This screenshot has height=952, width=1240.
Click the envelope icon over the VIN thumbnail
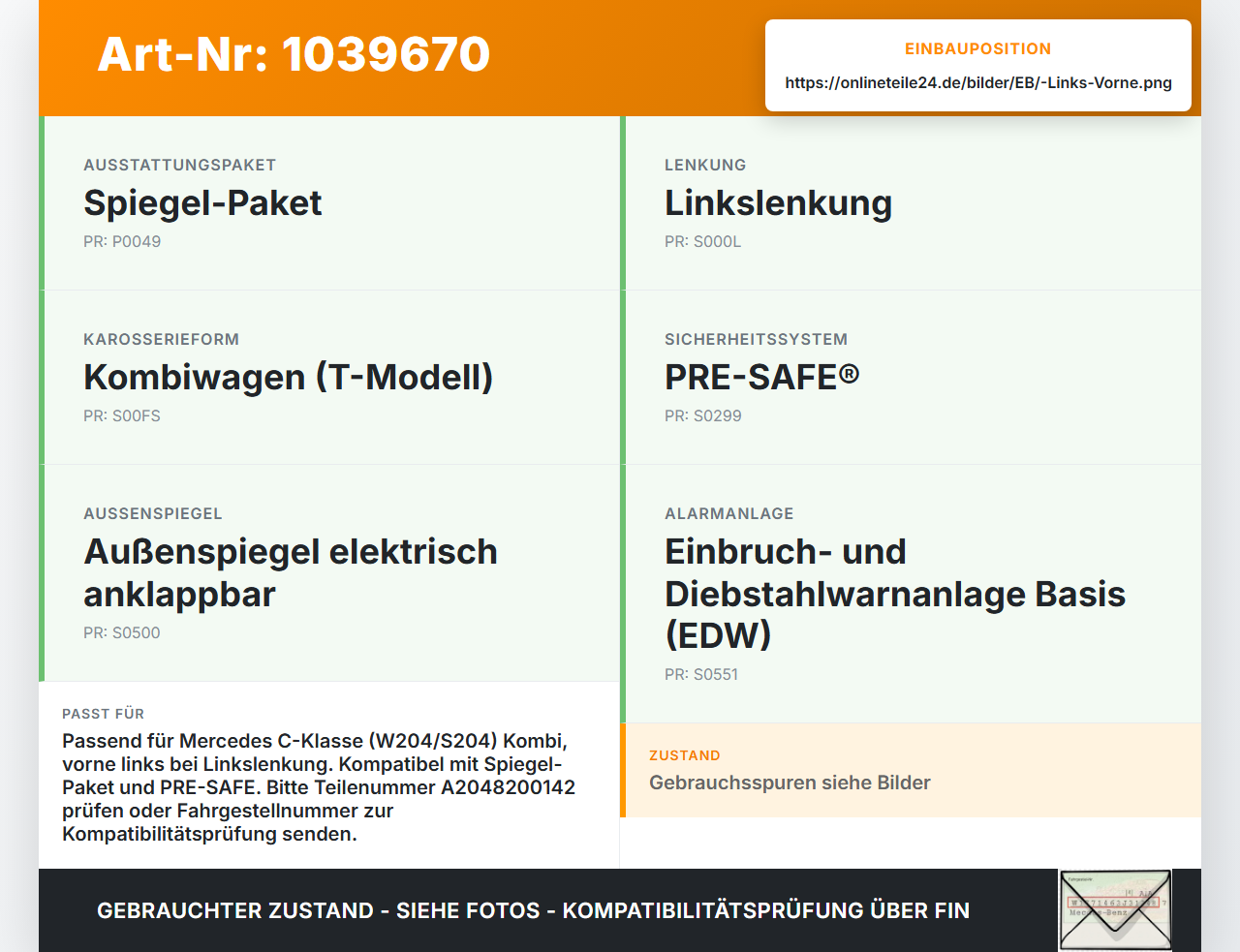1115,909
